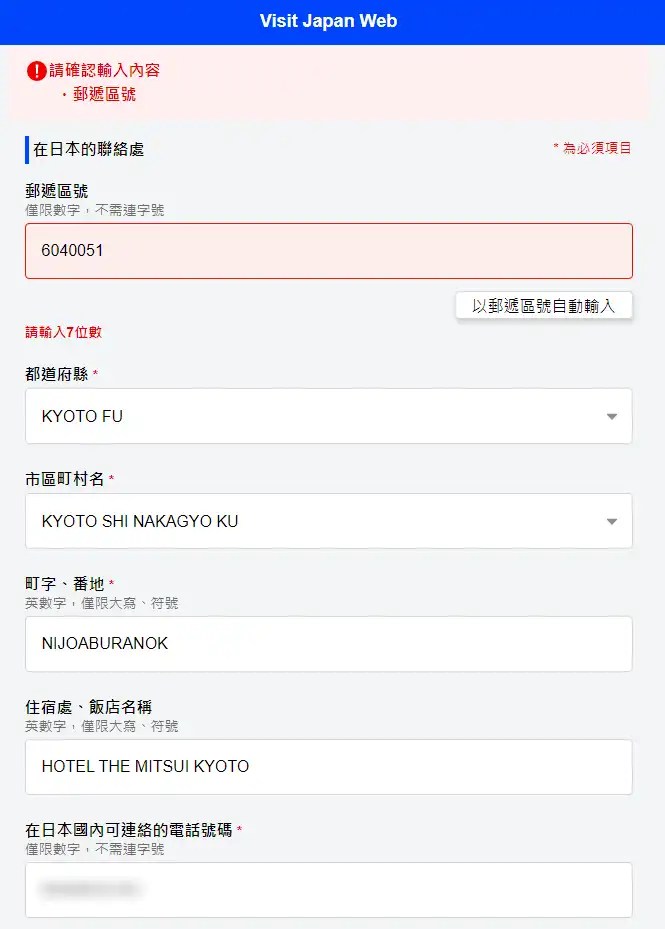This screenshot has height=929, width=665.
Task: Click the Visit Japan Web header title
Action: (328, 21)
